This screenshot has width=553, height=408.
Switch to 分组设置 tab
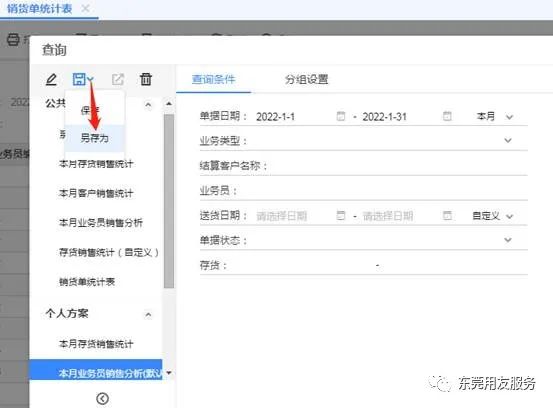pyautogui.click(x=306, y=79)
